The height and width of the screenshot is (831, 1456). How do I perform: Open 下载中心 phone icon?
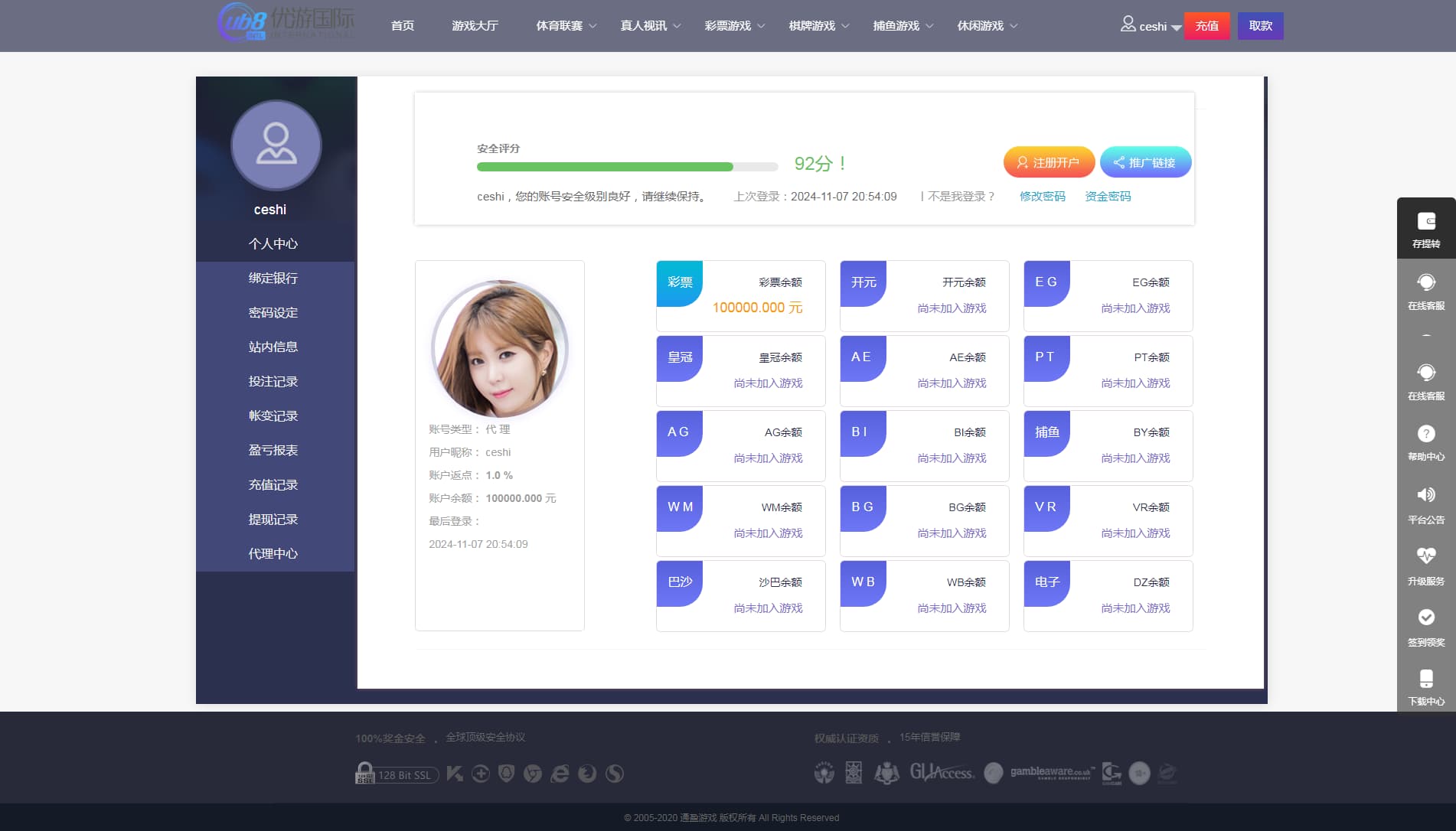[x=1425, y=679]
